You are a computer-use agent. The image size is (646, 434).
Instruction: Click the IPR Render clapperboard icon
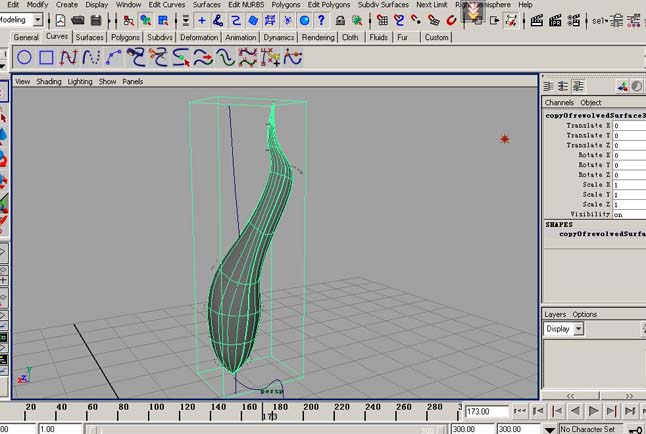pyautogui.click(x=555, y=20)
